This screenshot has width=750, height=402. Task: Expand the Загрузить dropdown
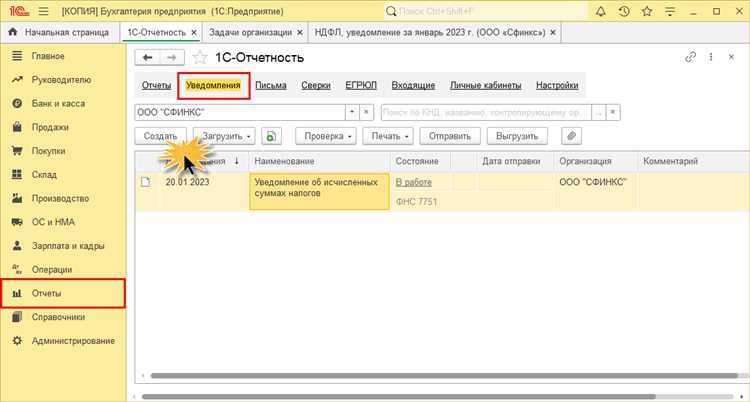pyautogui.click(x=224, y=136)
